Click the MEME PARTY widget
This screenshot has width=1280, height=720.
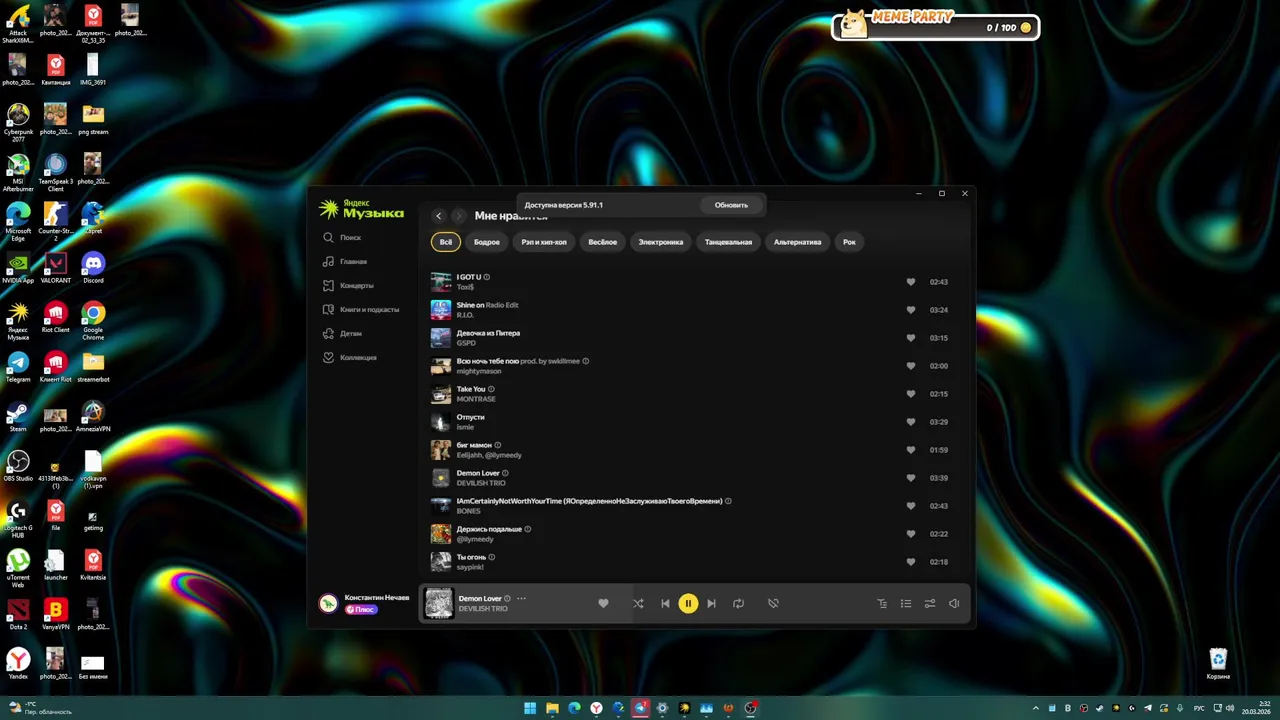(936, 25)
